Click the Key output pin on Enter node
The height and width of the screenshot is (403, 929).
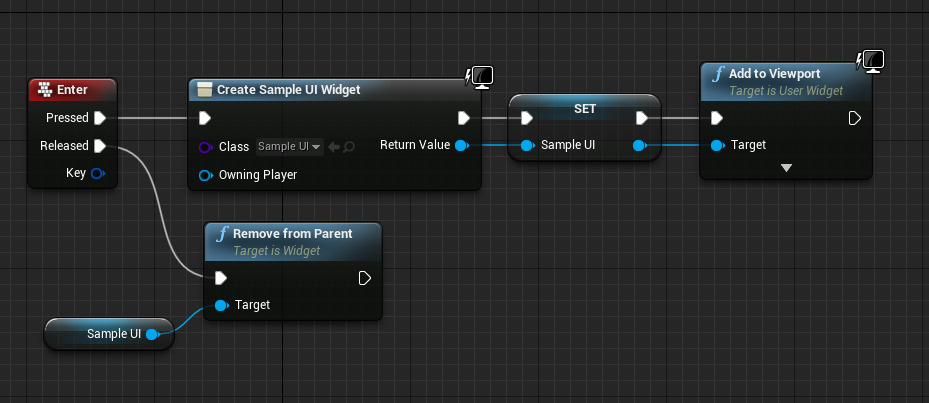pyautogui.click(x=98, y=173)
